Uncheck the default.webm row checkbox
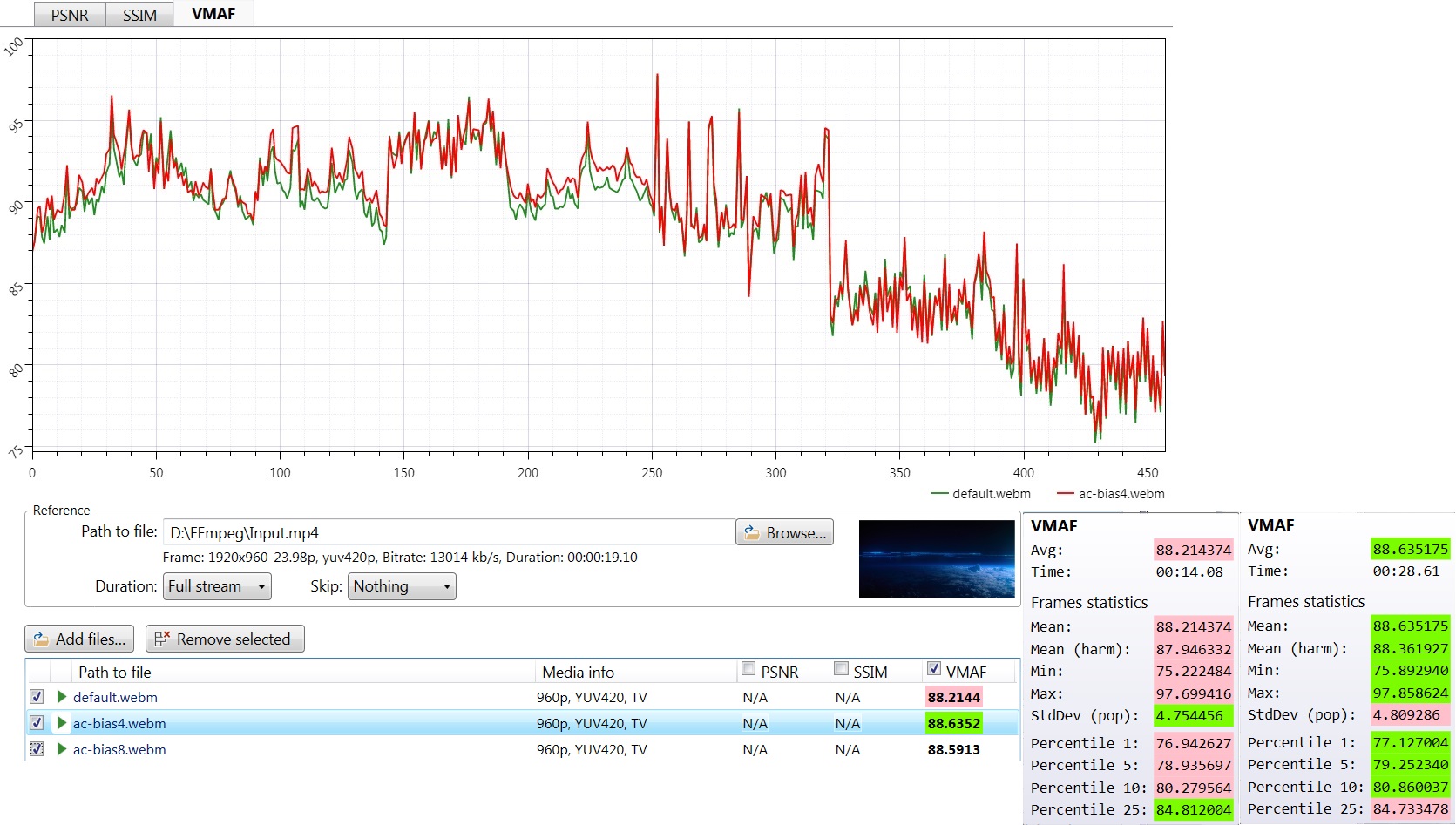The width and height of the screenshot is (1456, 825). coord(37,697)
